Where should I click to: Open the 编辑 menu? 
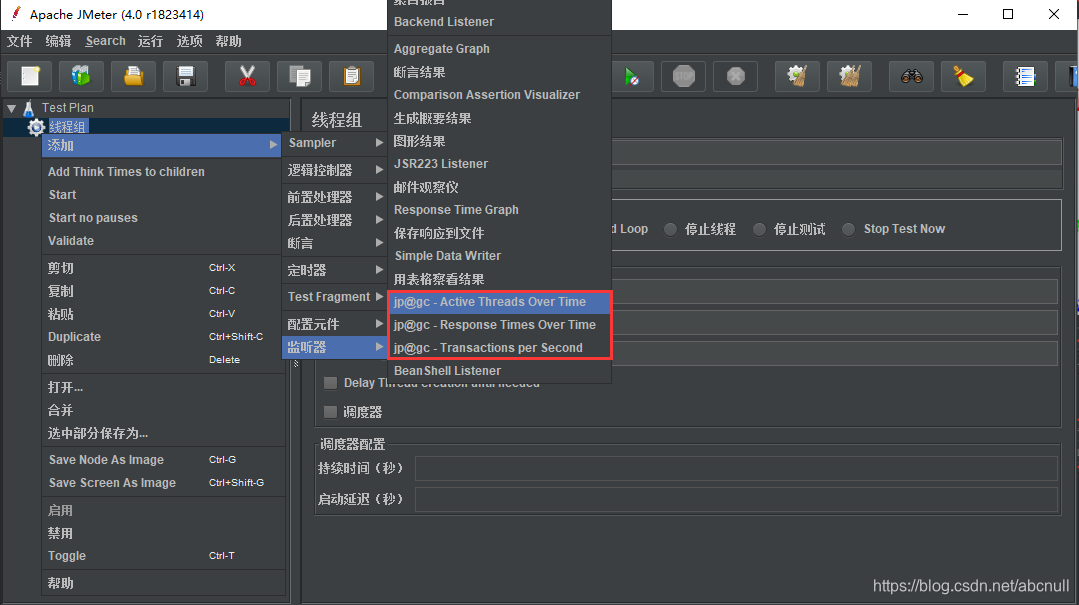pos(58,41)
